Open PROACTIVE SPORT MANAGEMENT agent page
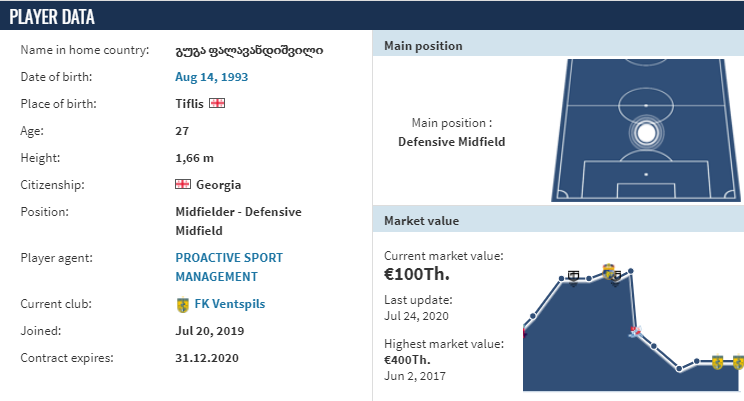The width and height of the screenshot is (744, 401). [x=229, y=267]
